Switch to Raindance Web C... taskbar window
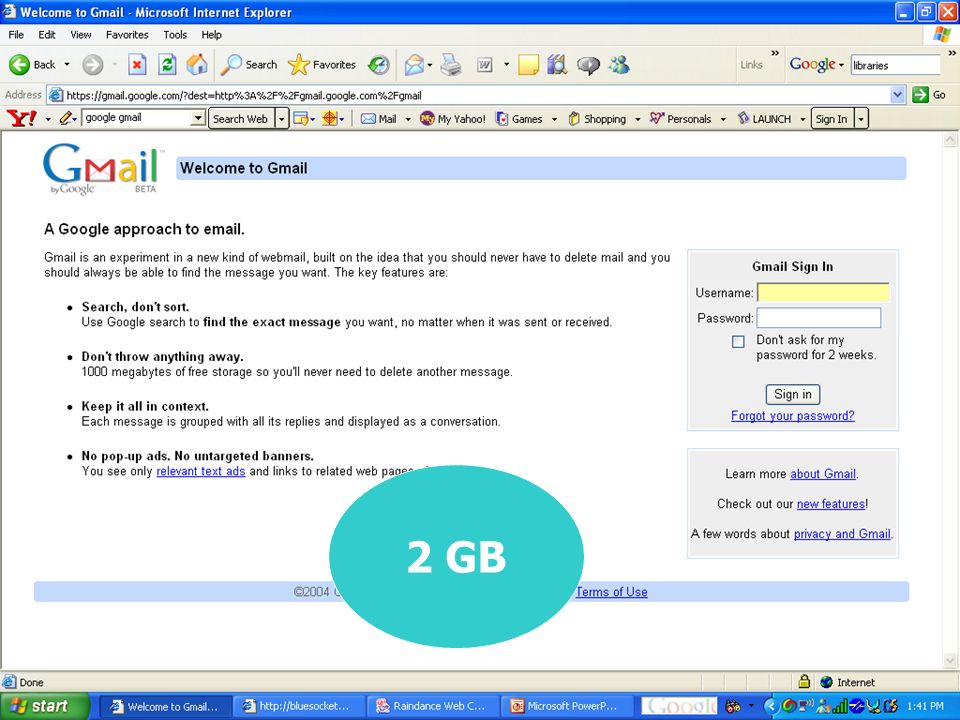960x720 pixels. pos(433,706)
